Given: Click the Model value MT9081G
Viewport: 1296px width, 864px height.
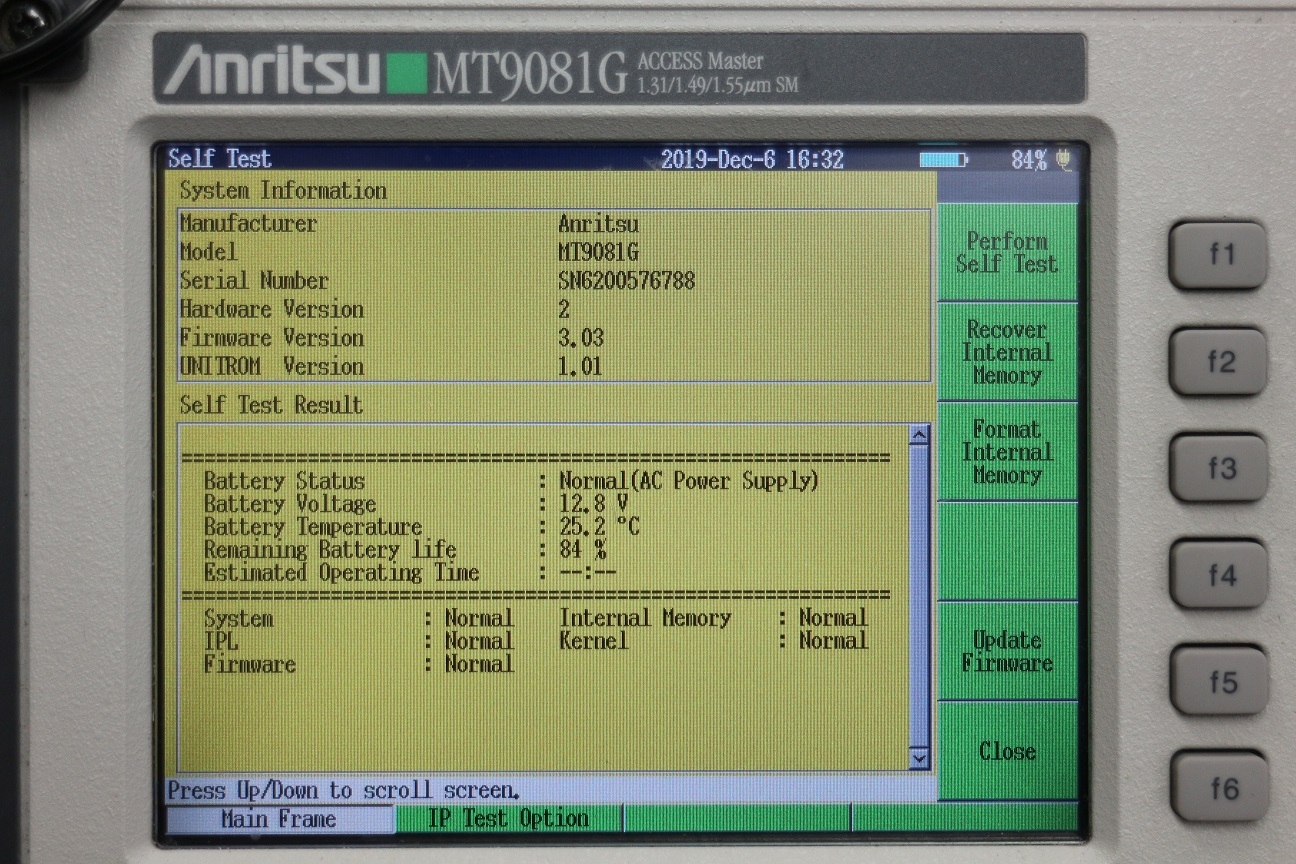Looking at the screenshot, I should pyautogui.click(x=598, y=252).
